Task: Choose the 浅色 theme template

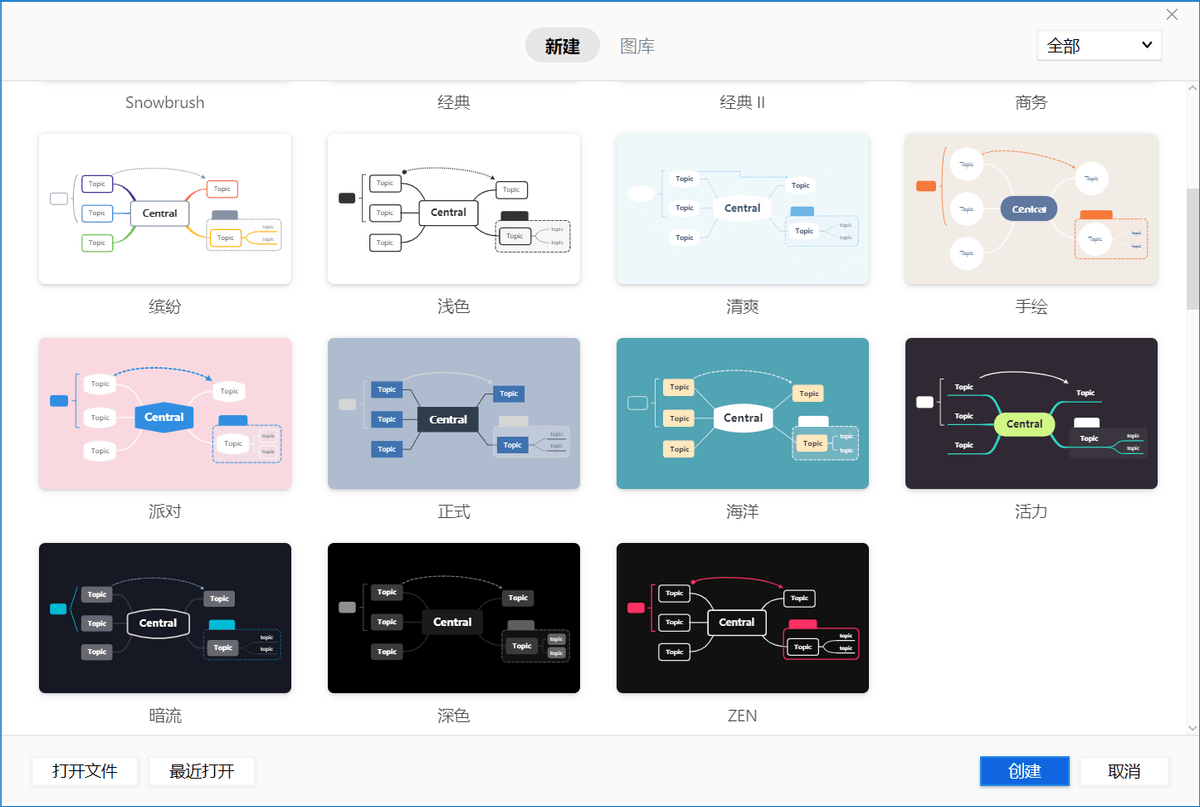Action: pyautogui.click(x=454, y=209)
